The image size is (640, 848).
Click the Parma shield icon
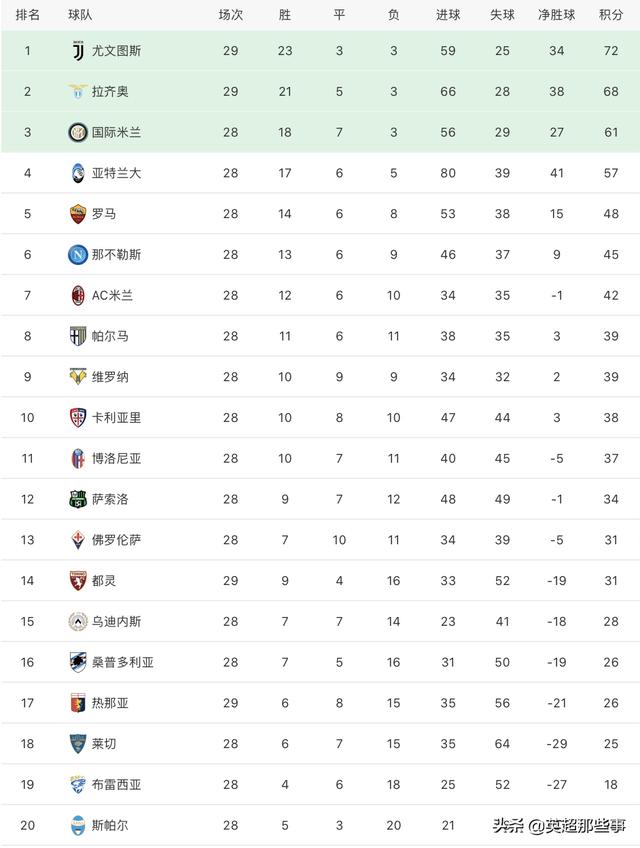click(78, 336)
